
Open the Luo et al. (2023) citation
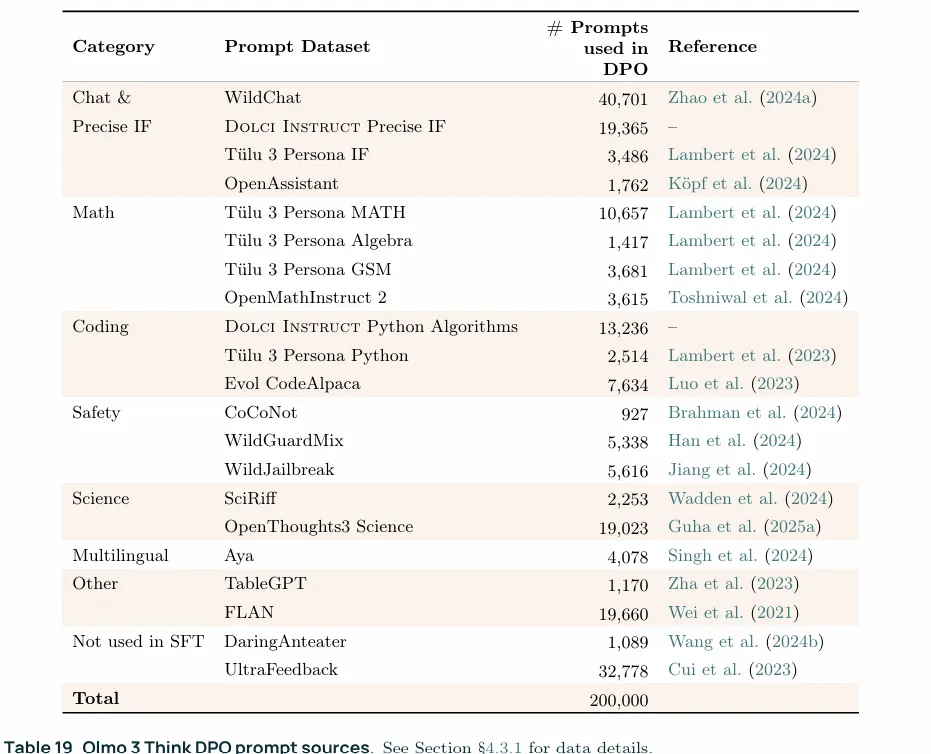(x=733, y=384)
